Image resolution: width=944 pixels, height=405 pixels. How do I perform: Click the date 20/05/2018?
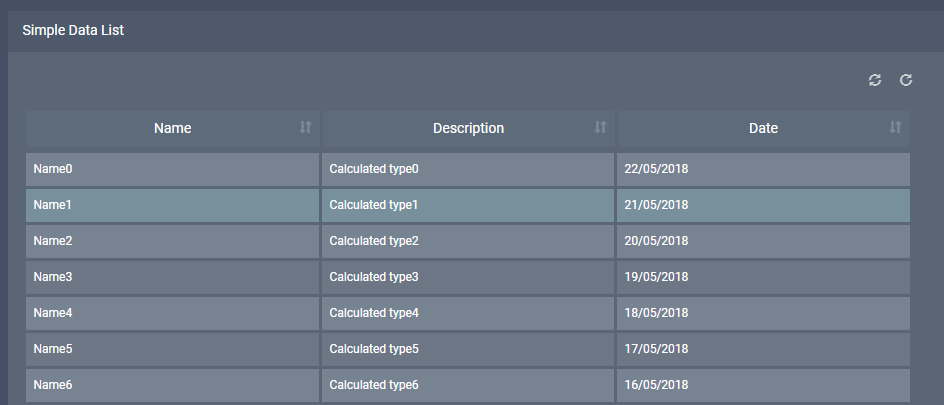656,241
